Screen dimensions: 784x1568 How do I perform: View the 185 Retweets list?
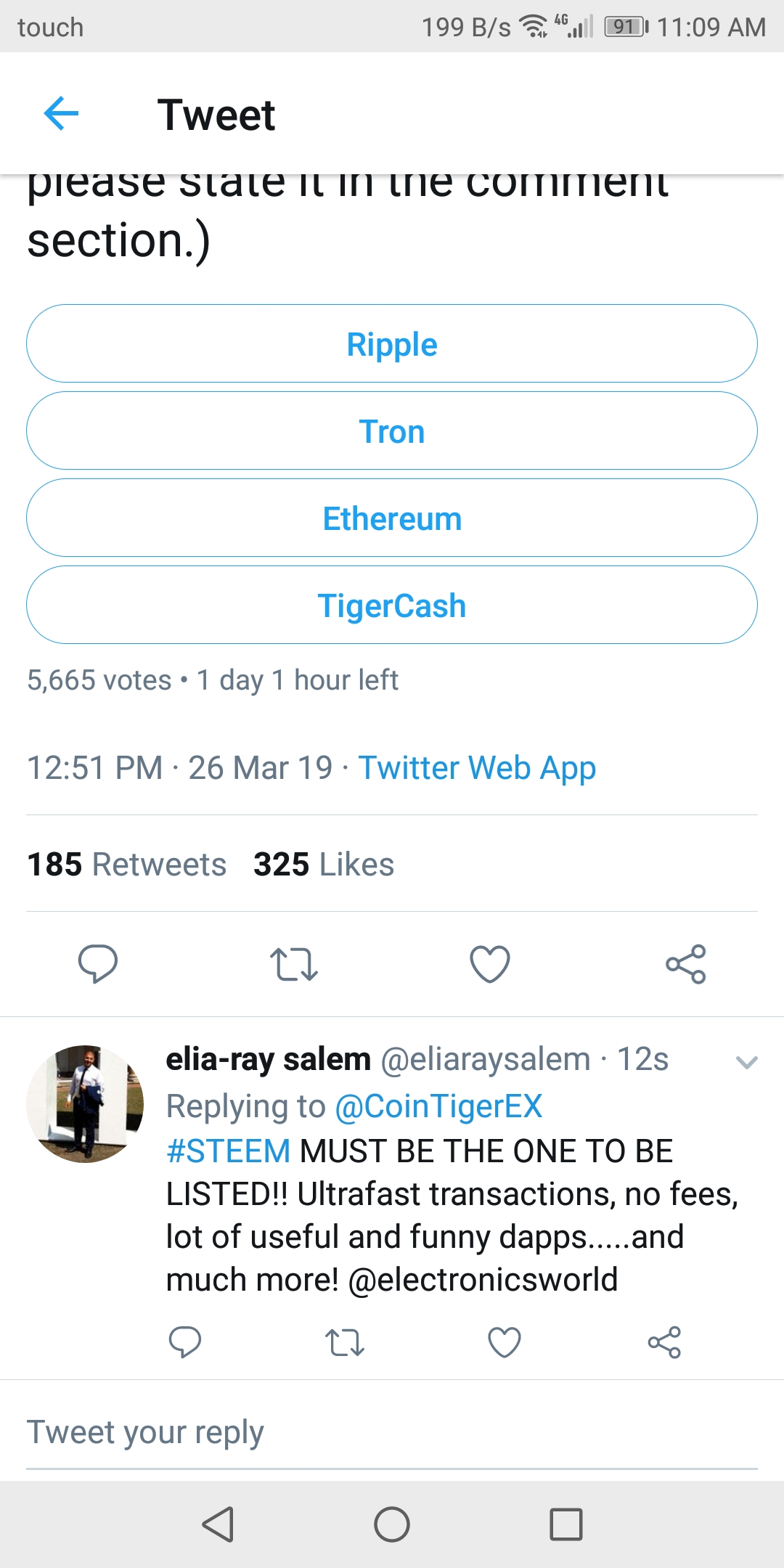coord(127,865)
